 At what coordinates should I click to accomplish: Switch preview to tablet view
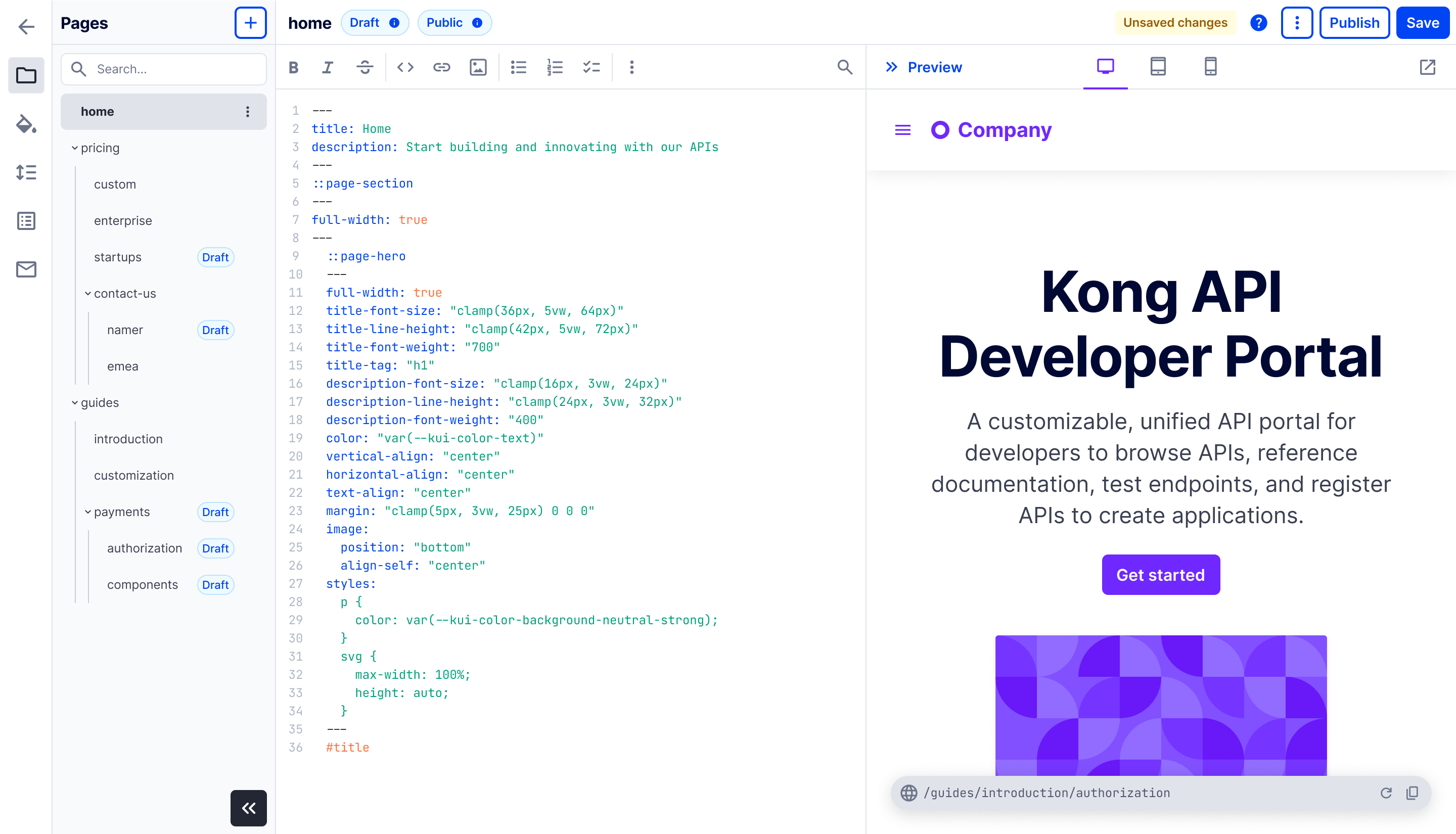[x=1158, y=67]
